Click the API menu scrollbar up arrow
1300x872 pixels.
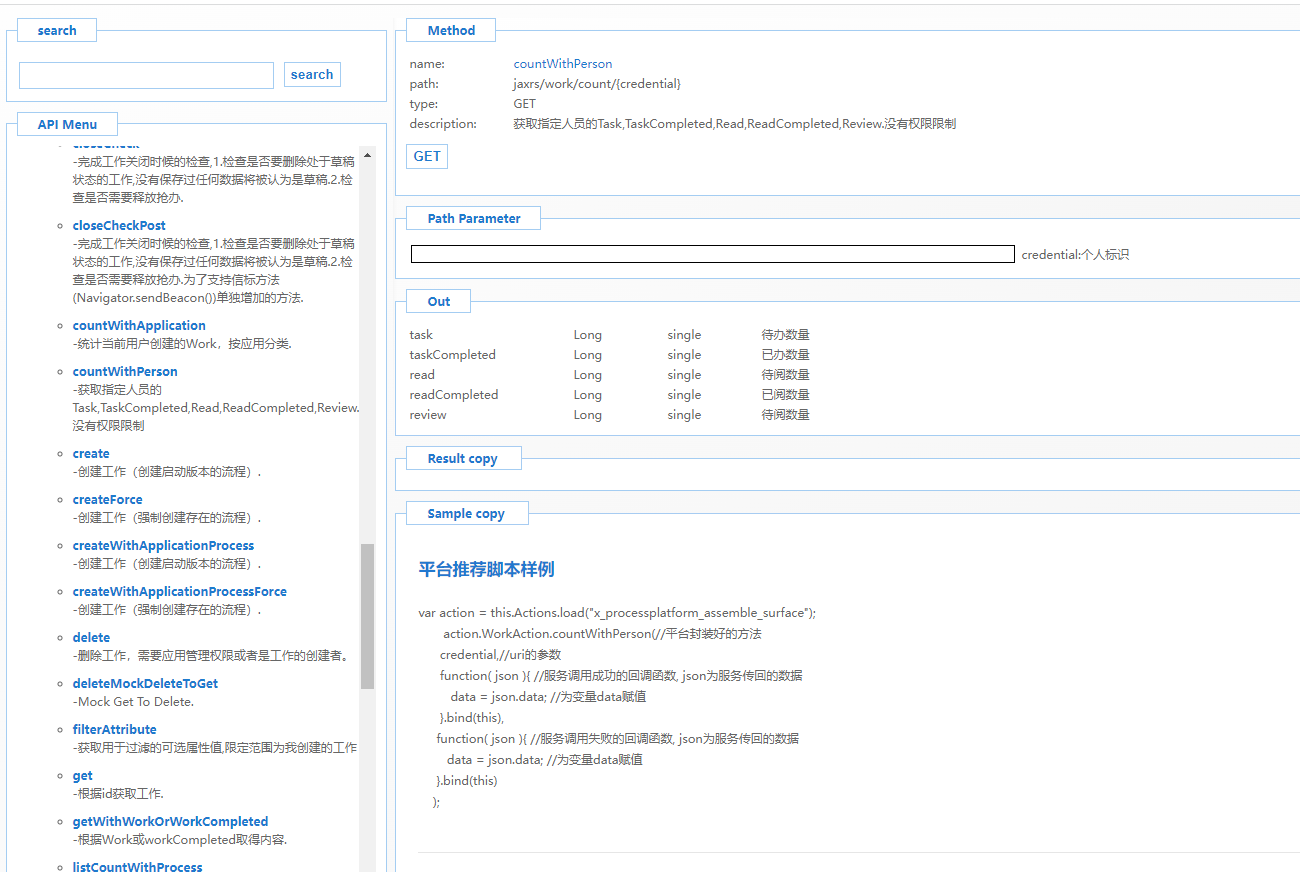point(367,156)
